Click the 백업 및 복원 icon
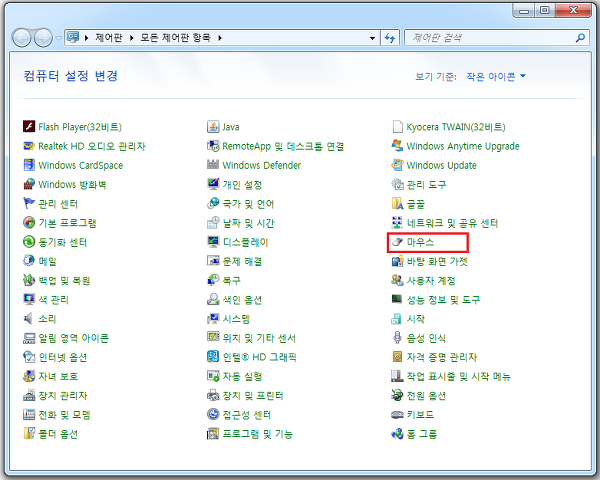 [29, 280]
